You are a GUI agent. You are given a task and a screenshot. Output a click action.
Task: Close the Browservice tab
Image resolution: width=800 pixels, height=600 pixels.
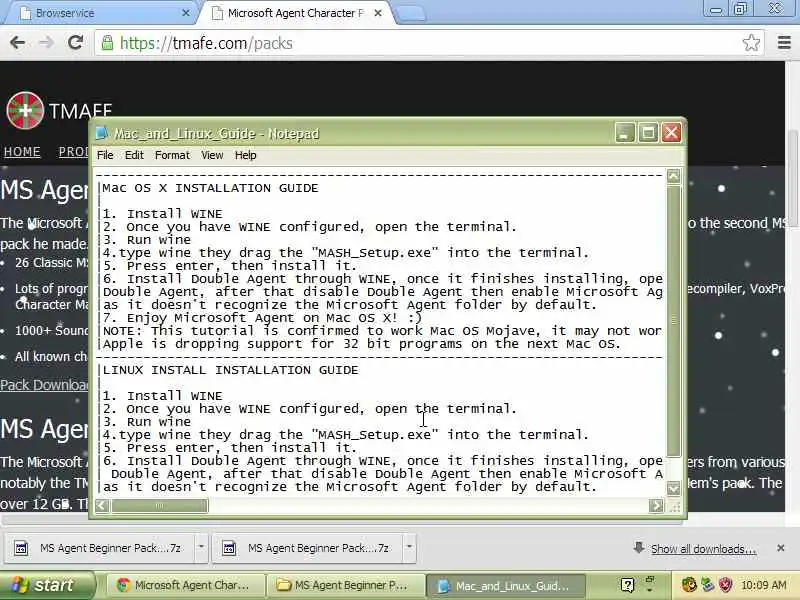click(x=186, y=13)
